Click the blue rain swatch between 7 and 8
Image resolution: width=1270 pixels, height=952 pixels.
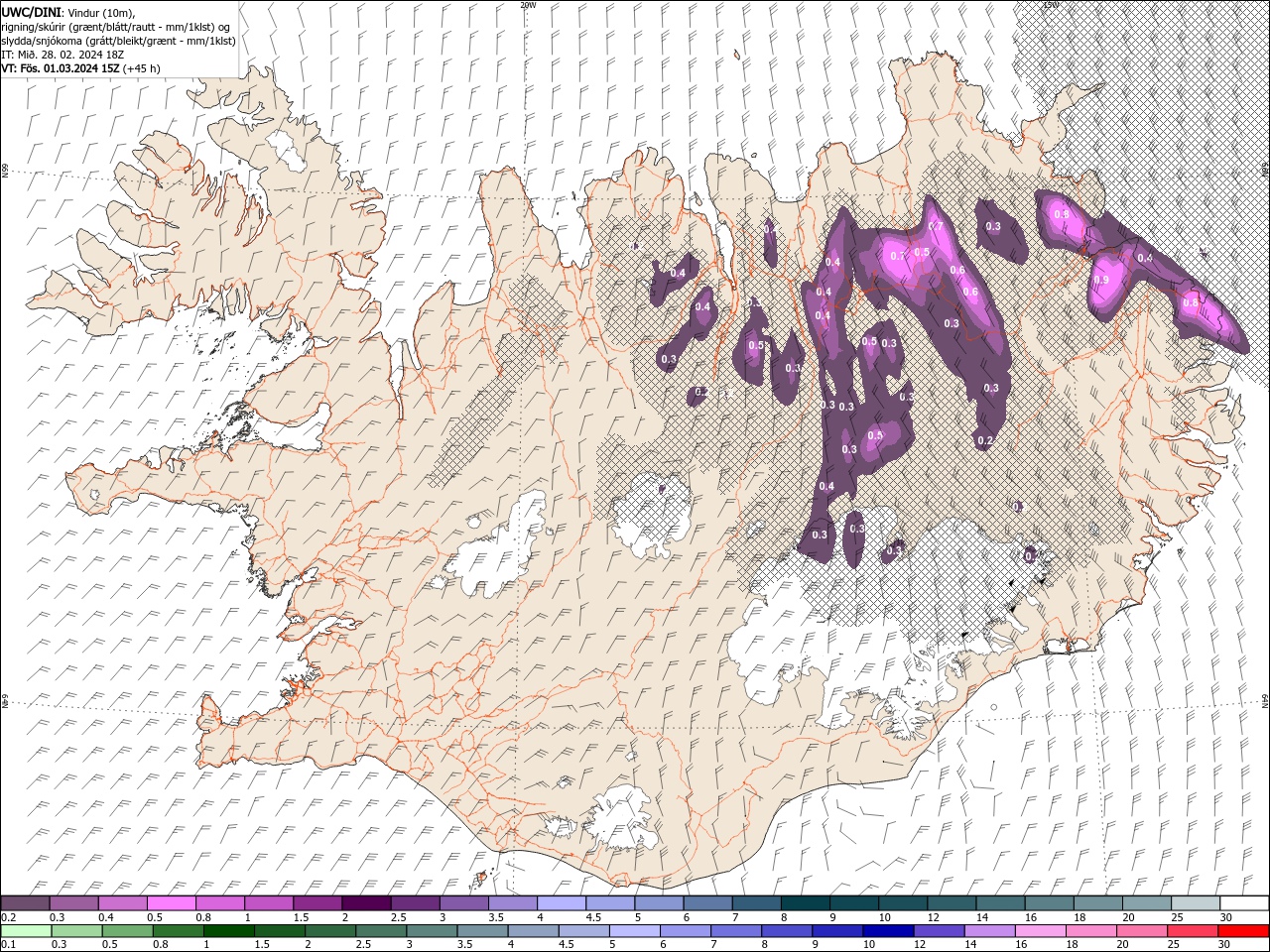tap(736, 931)
